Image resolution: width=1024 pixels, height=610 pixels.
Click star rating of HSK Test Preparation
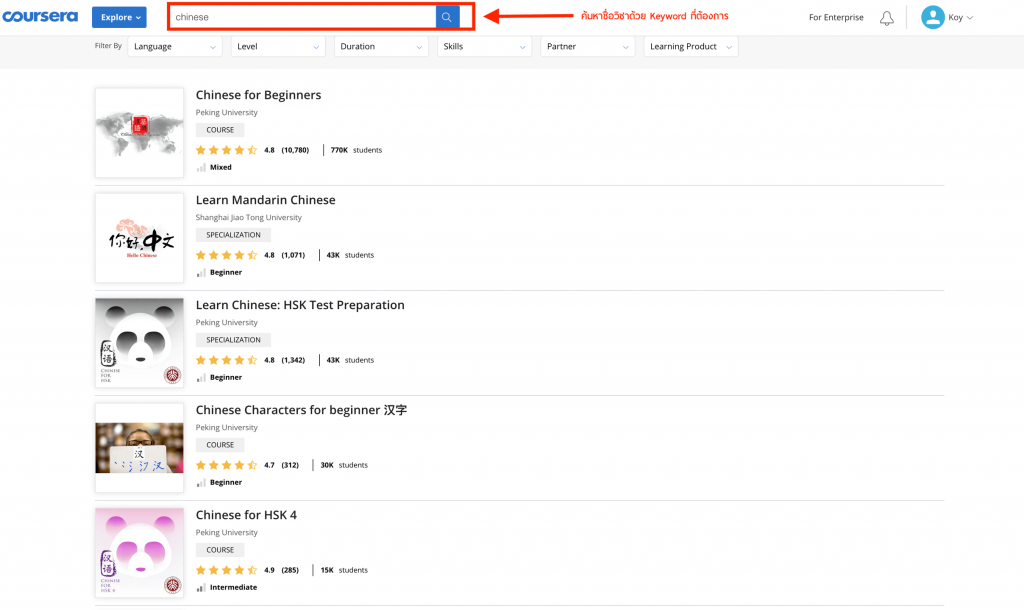tap(227, 361)
